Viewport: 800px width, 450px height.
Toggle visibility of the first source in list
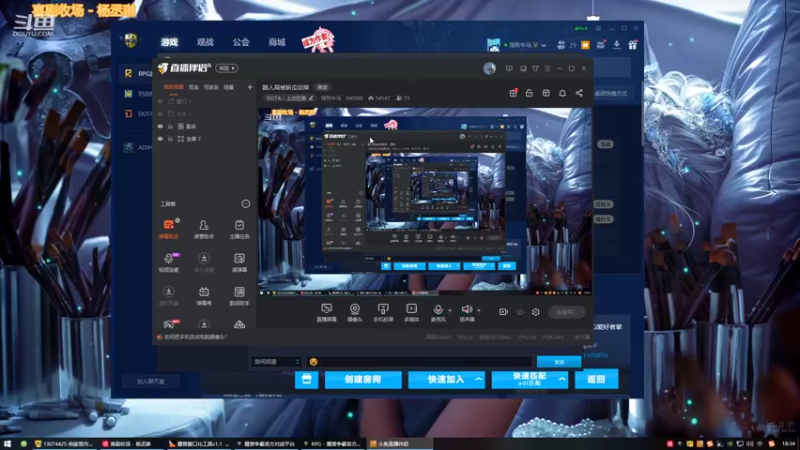tap(160, 101)
